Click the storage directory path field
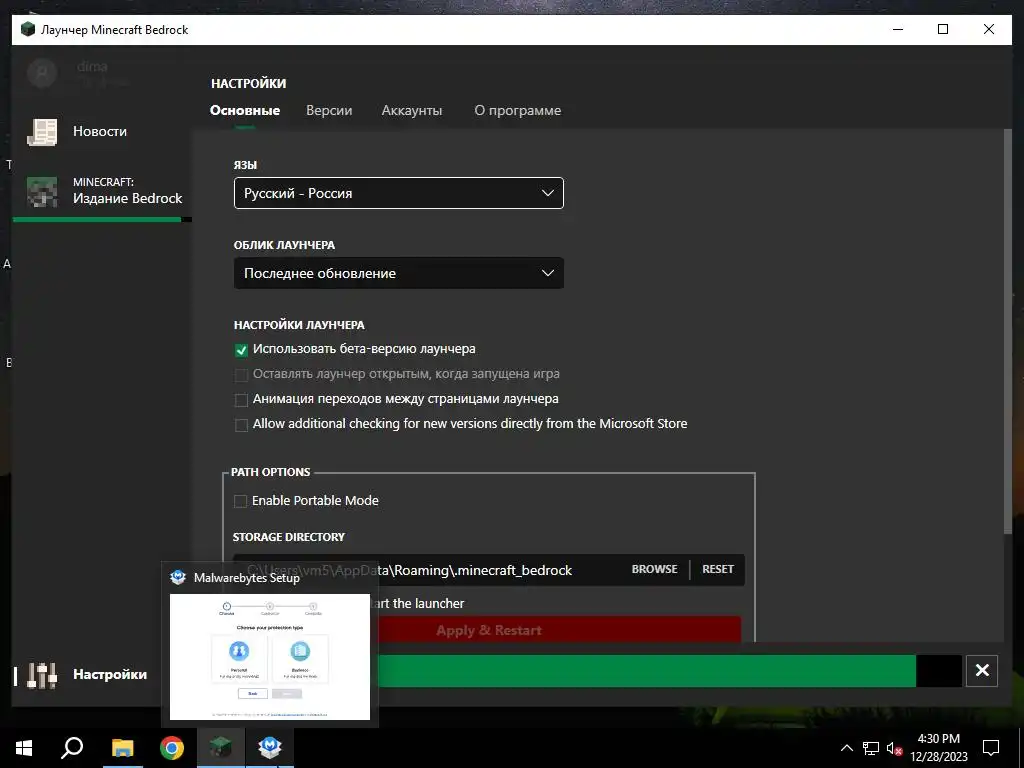 click(x=428, y=570)
